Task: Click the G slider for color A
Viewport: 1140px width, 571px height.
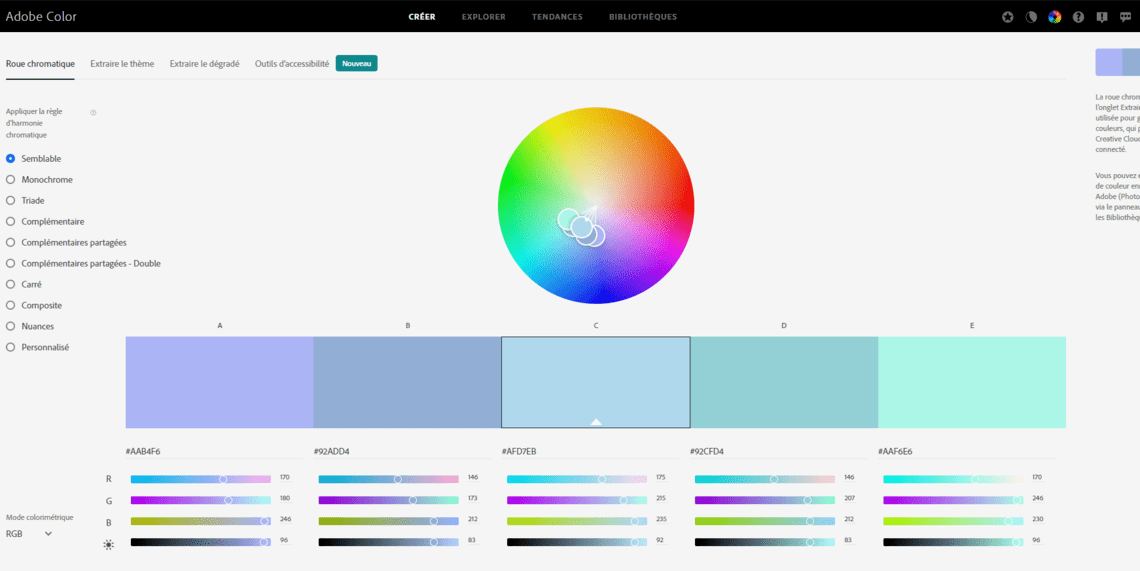Action: 201,500
